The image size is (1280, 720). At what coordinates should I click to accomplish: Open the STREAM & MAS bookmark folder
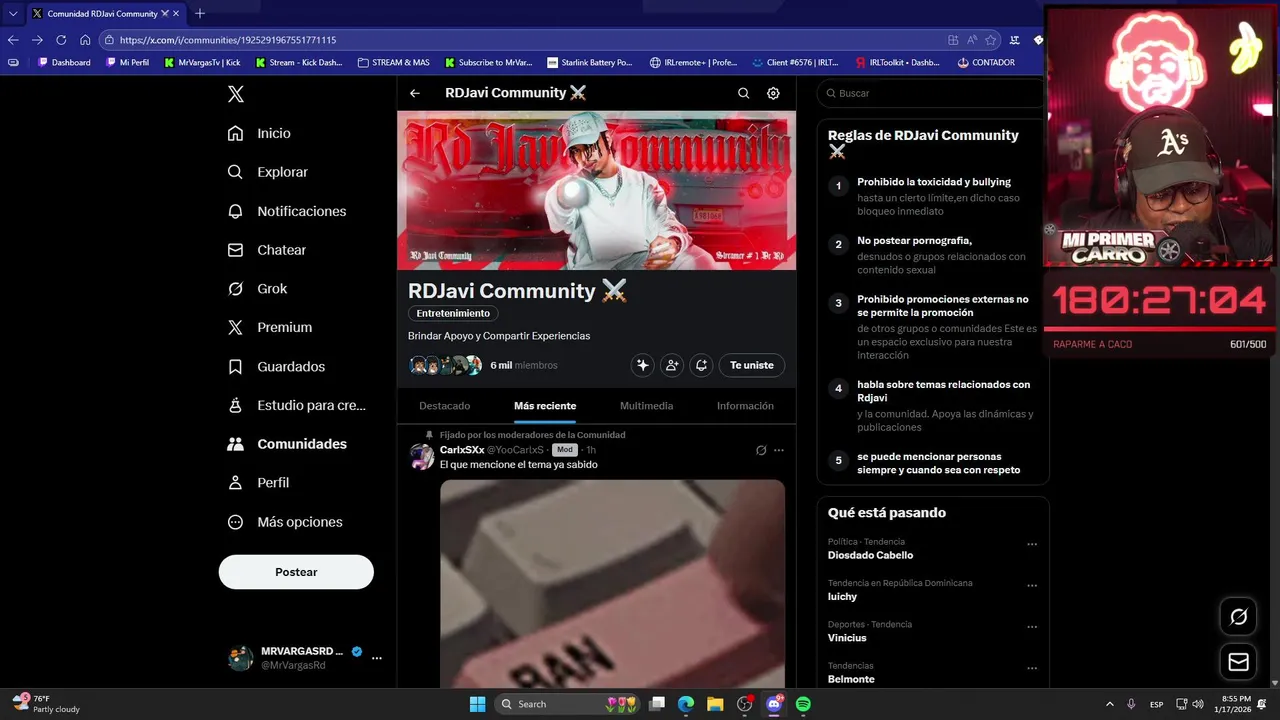[x=394, y=62]
